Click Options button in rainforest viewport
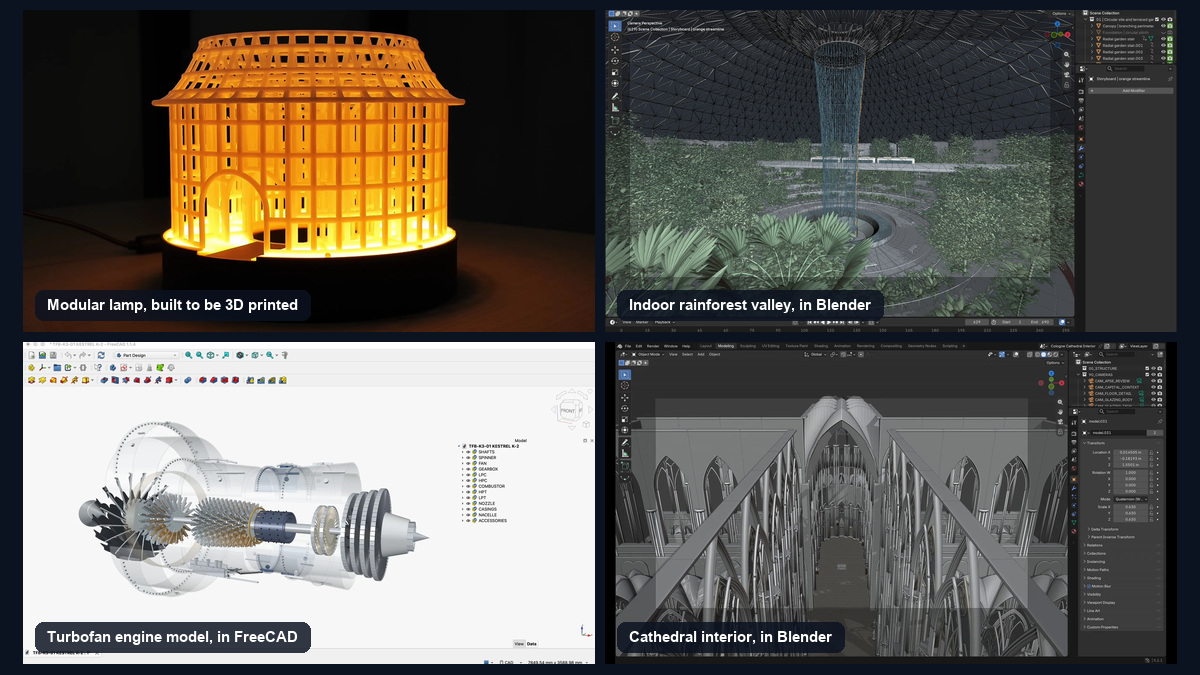This screenshot has width=1200, height=675. pos(1061,14)
